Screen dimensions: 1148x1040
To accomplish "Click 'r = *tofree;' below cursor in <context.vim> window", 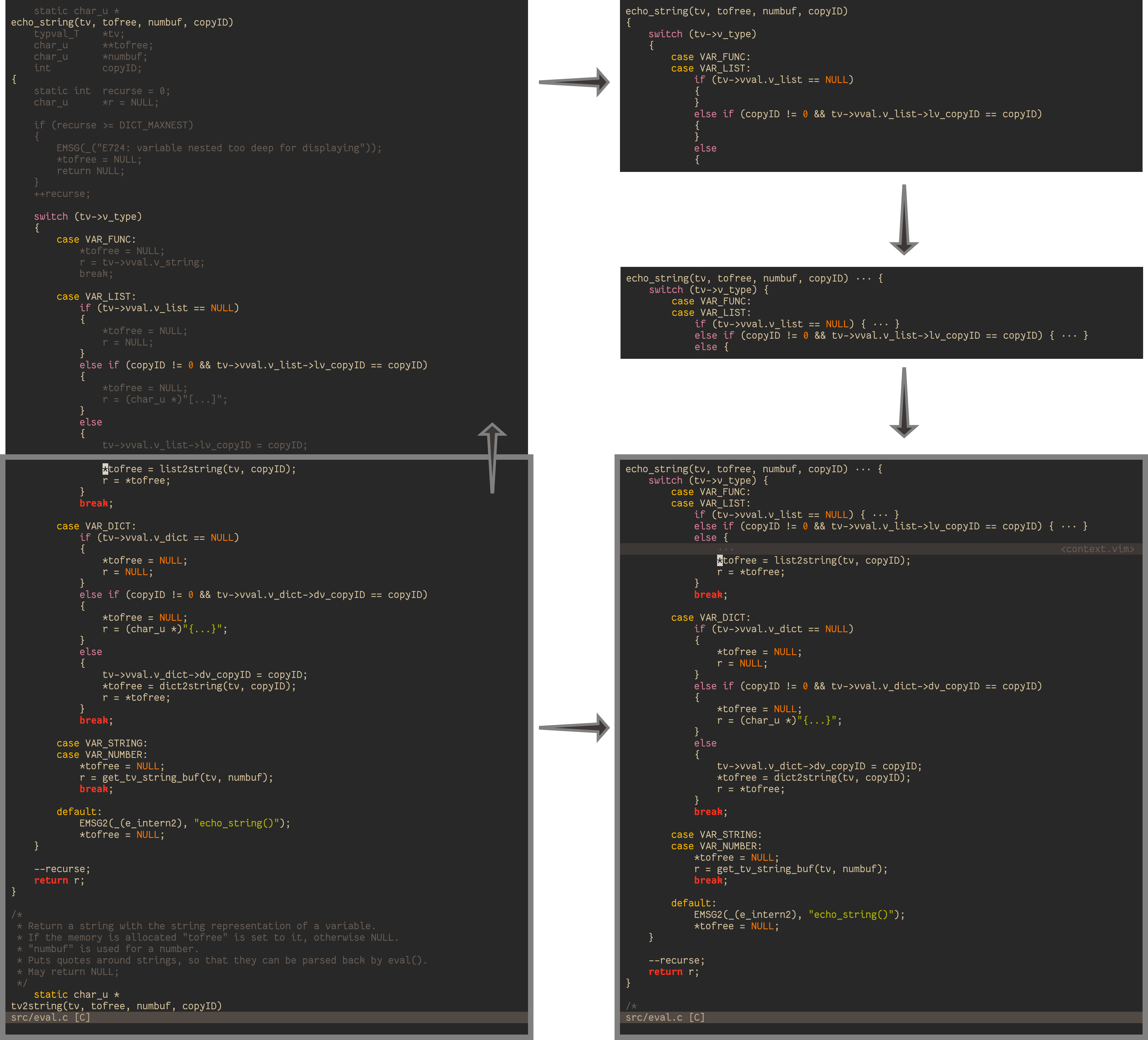I will (751, 572).
